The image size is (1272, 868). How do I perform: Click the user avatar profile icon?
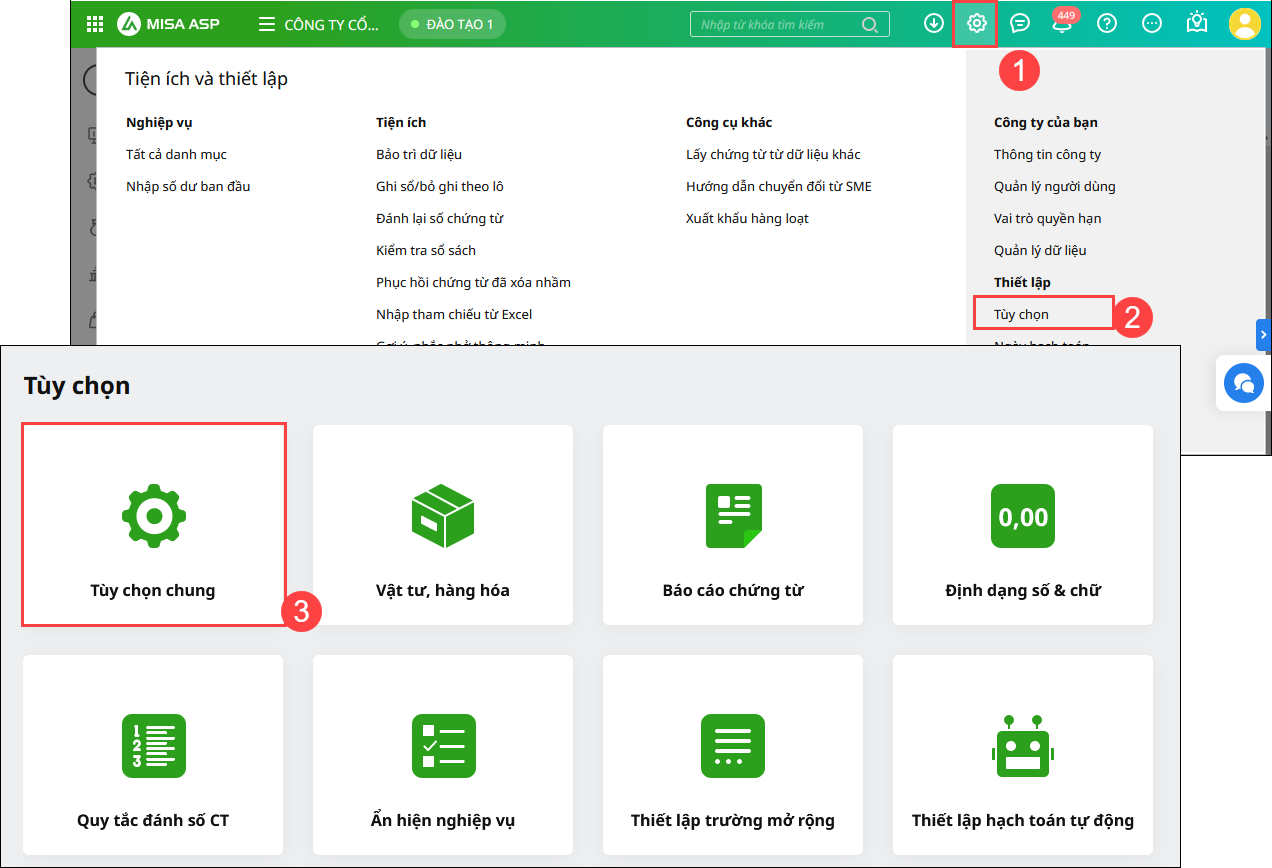[1245, 24]
